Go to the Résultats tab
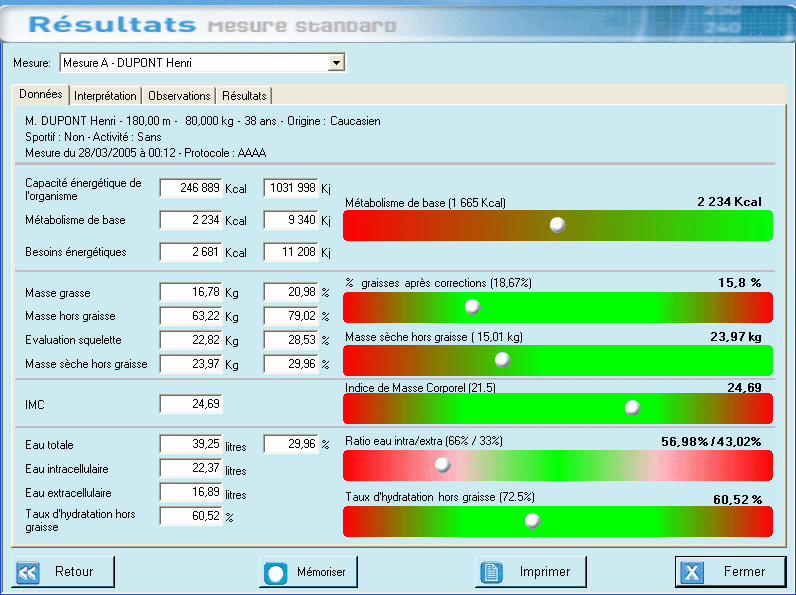 244,96
